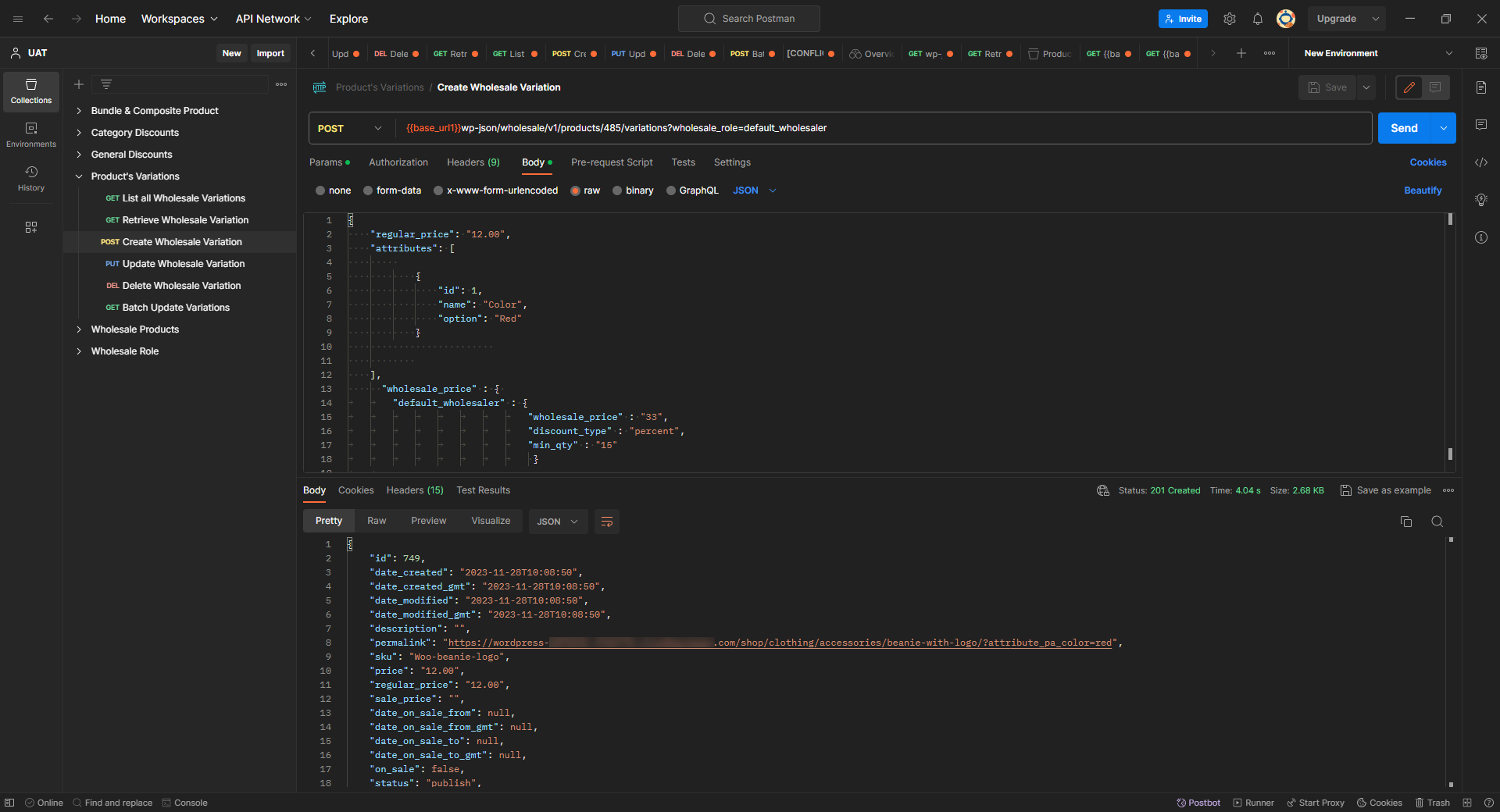Open the user avatar menu
The width and height of the screenshot is (1500, 812).
tap(1286, 19)
